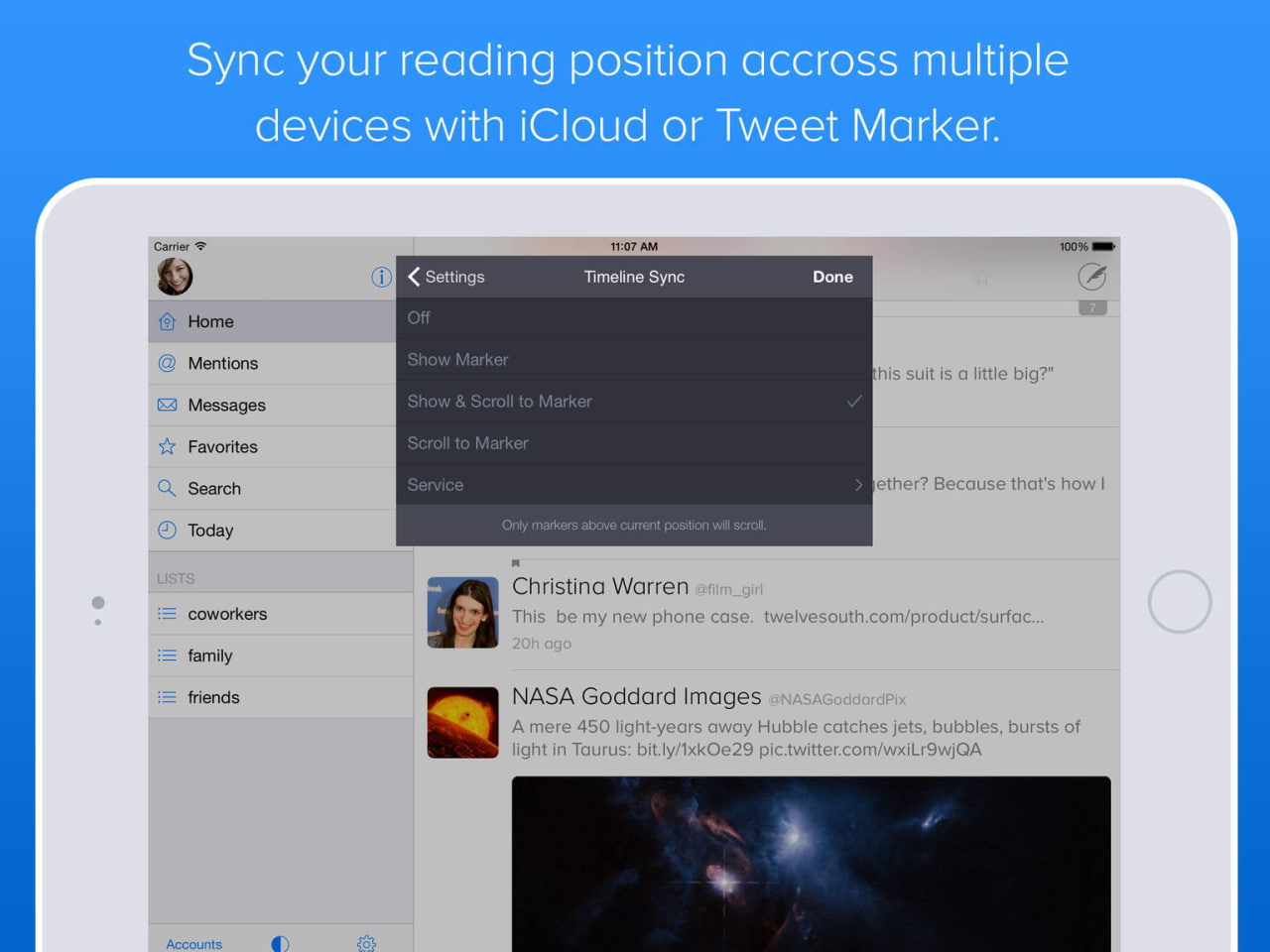Tap the Wi-Fi icon in the status bar
Screen dimensions: 1270x952
pos(200,246)
